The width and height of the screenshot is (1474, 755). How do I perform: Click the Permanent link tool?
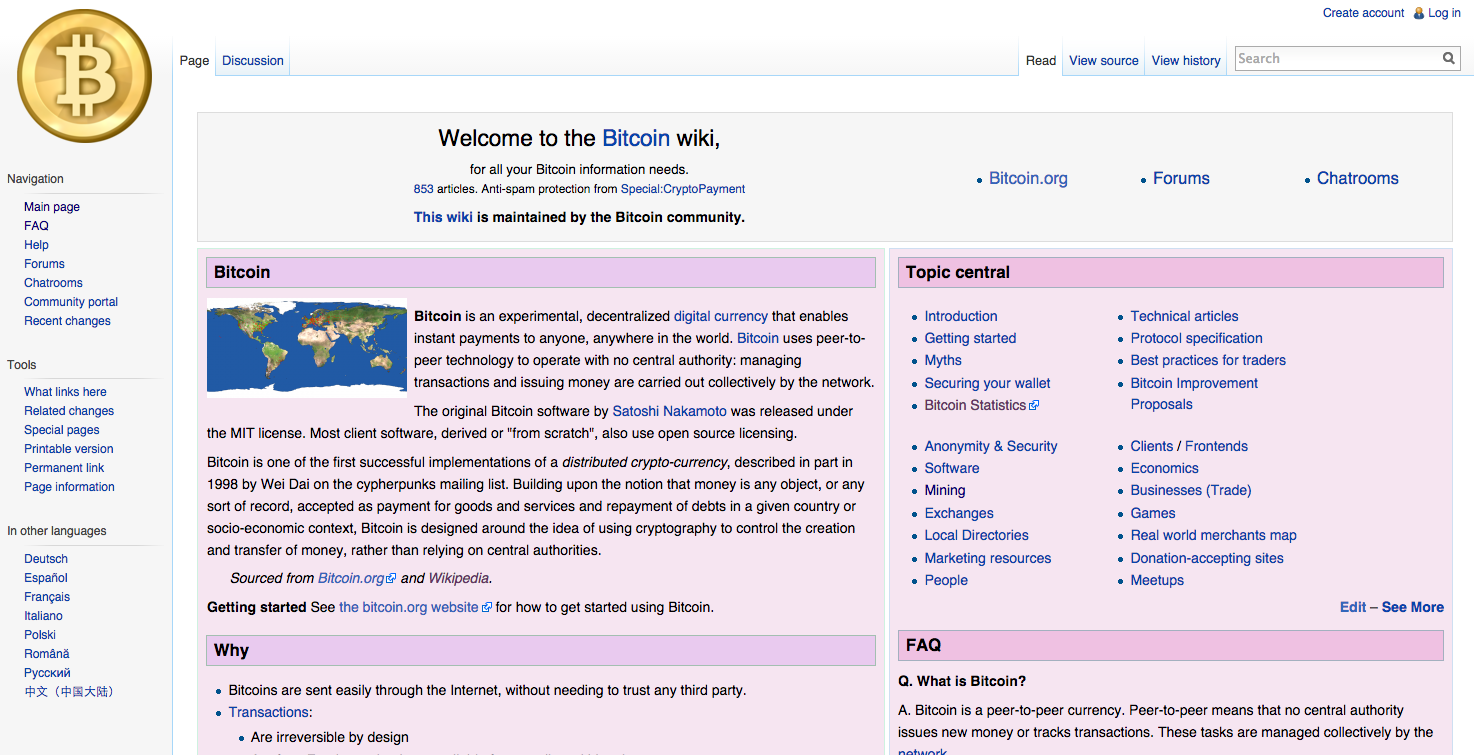(64, 468)
